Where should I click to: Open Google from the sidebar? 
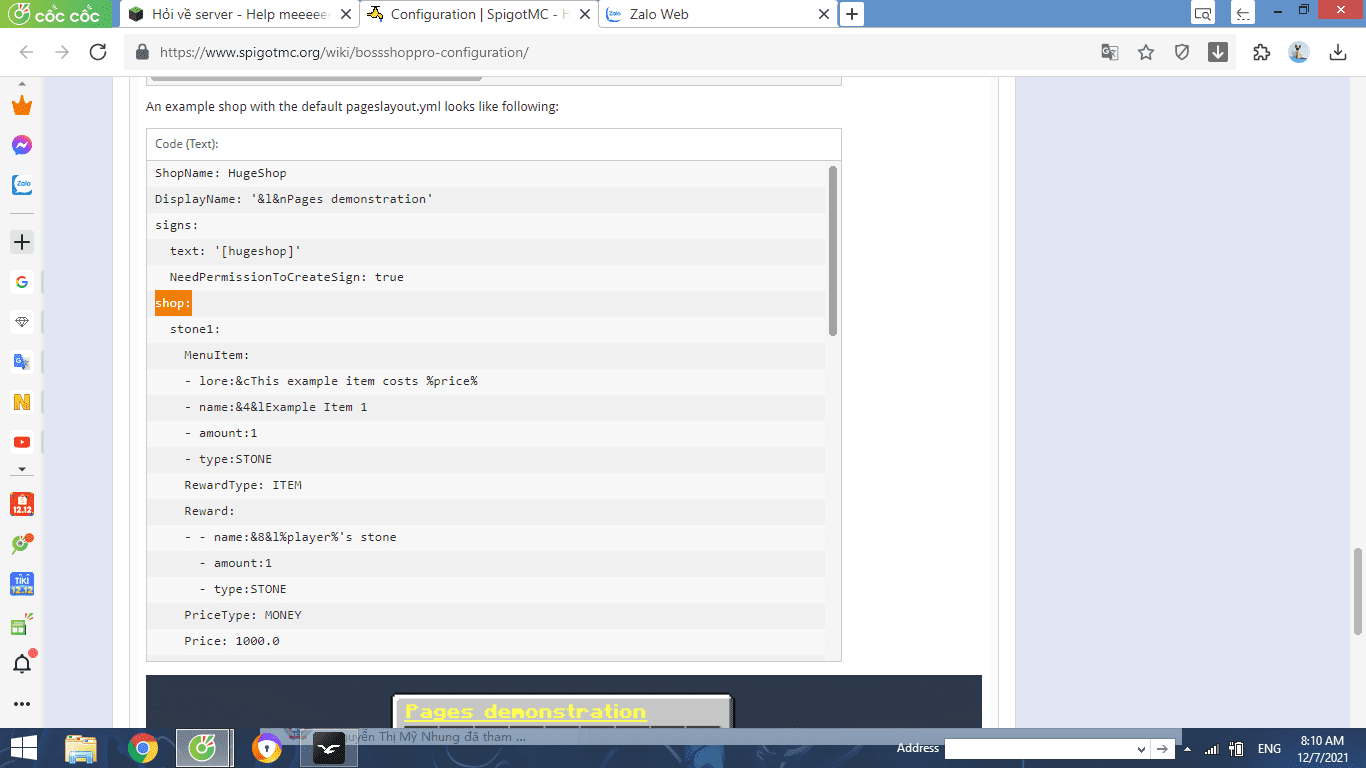coord(22,282)
